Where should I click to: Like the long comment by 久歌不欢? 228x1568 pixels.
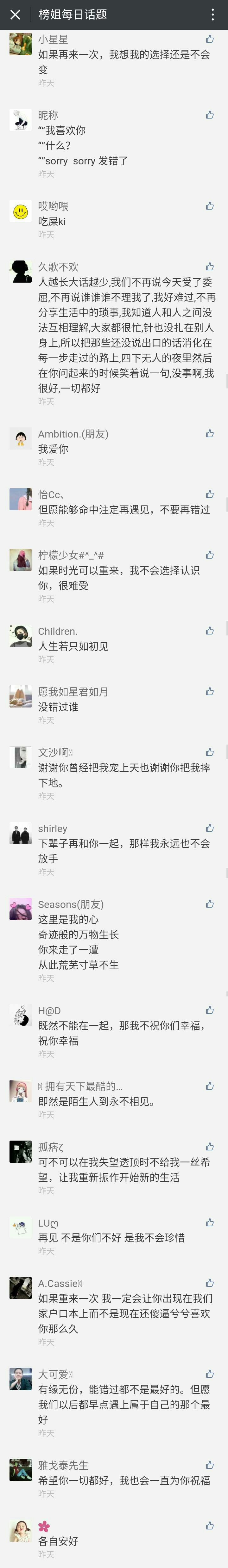pyautogui.click(x=210, y=266)
